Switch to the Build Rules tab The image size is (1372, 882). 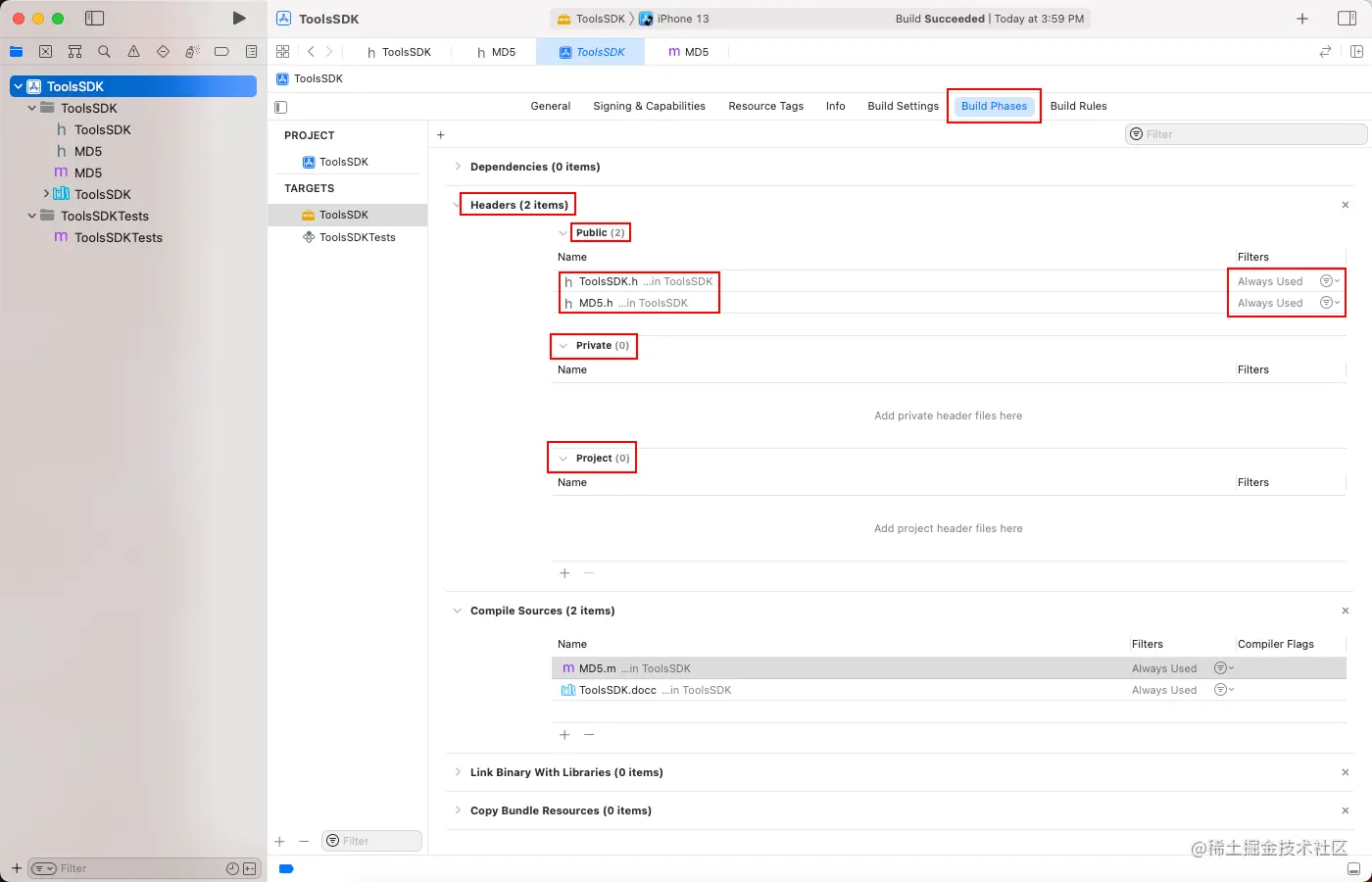pos(1079,106)
